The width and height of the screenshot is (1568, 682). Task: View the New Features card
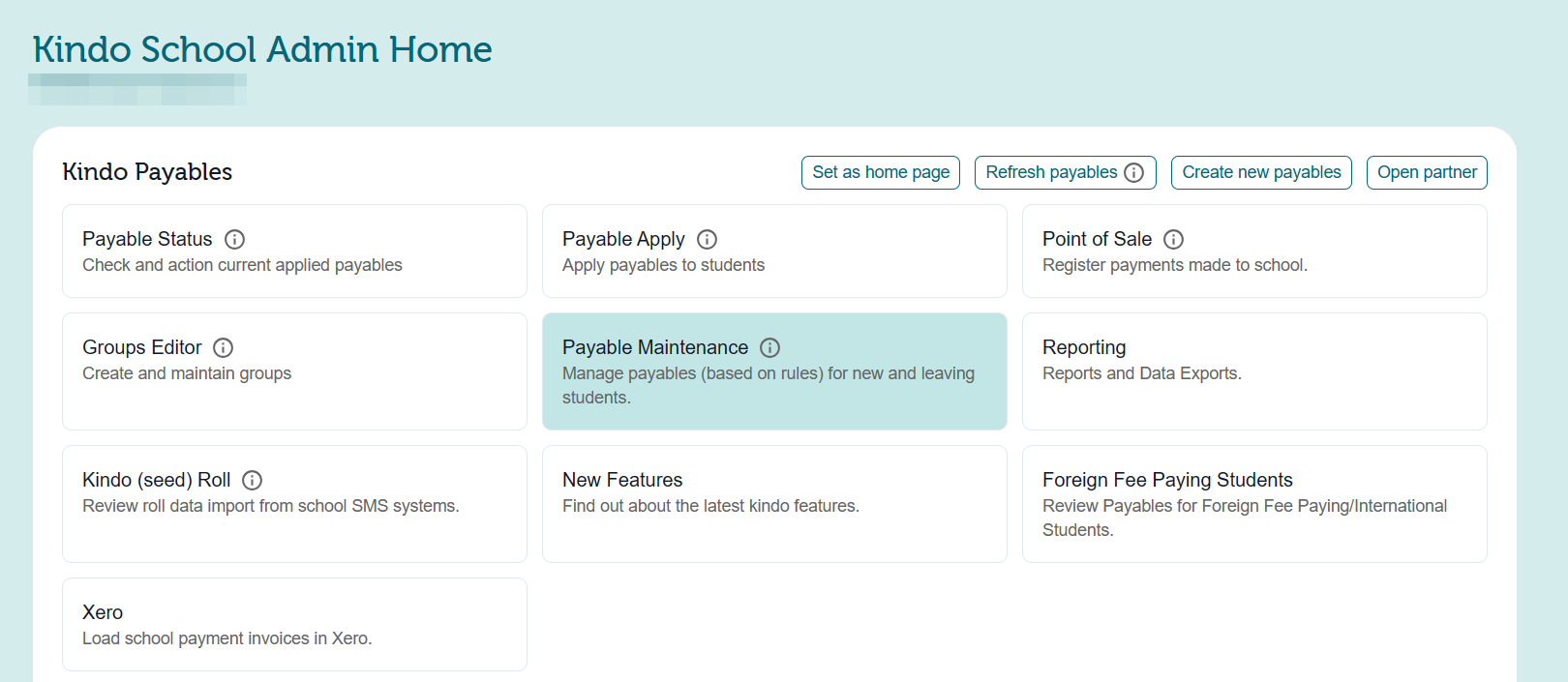pyautogui.click(x=774, y=504)
